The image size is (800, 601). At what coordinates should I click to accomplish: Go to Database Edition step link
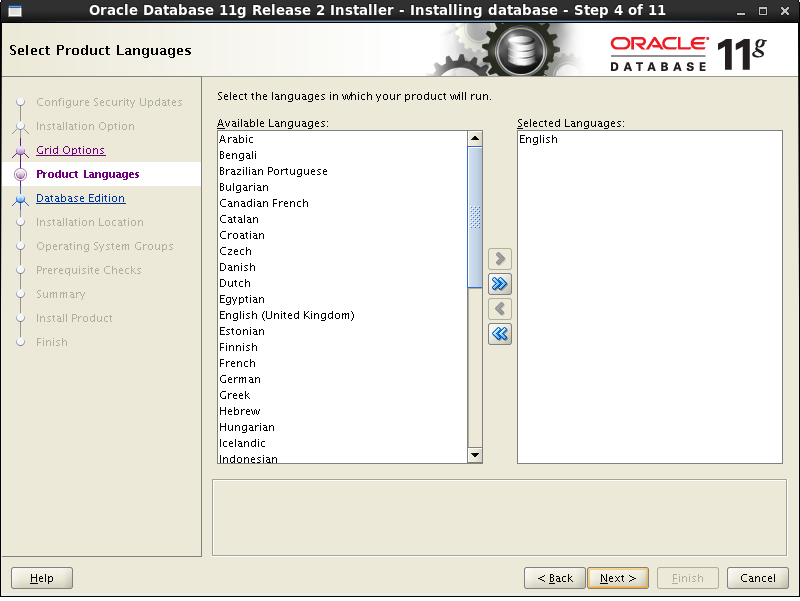[80, 198]
